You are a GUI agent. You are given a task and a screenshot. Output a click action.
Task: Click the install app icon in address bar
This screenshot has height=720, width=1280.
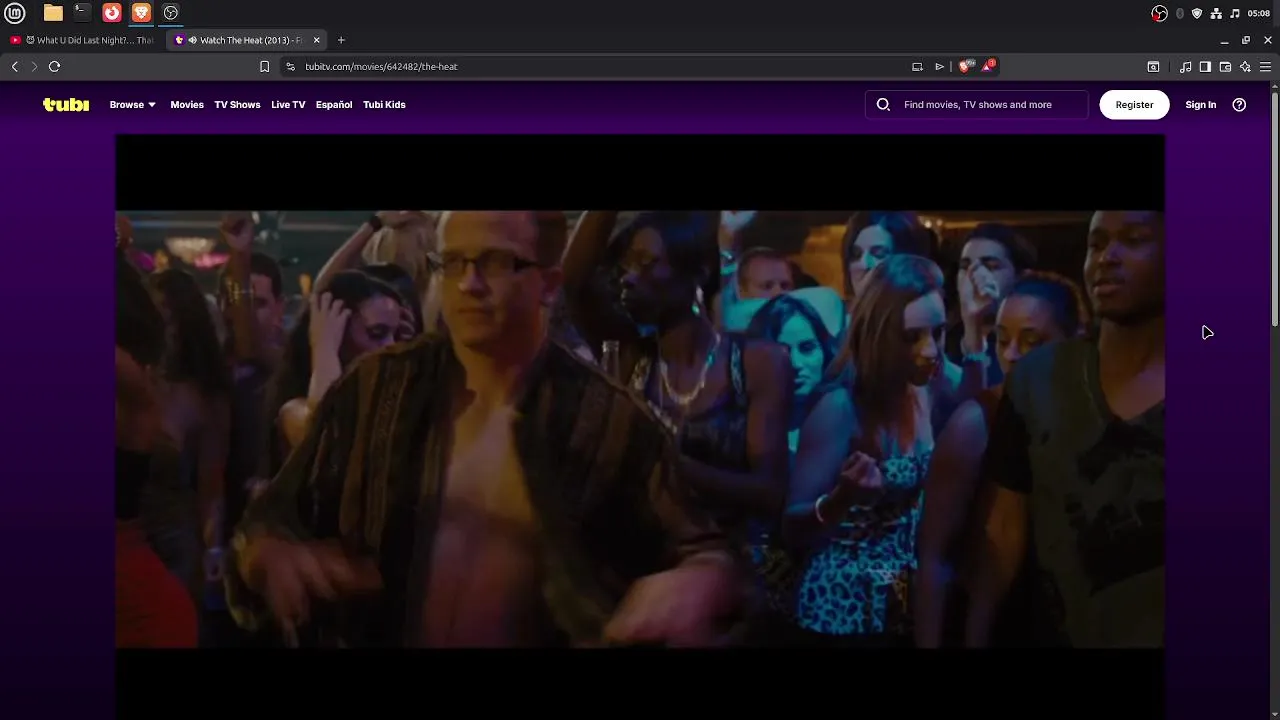tap(917, 66)
